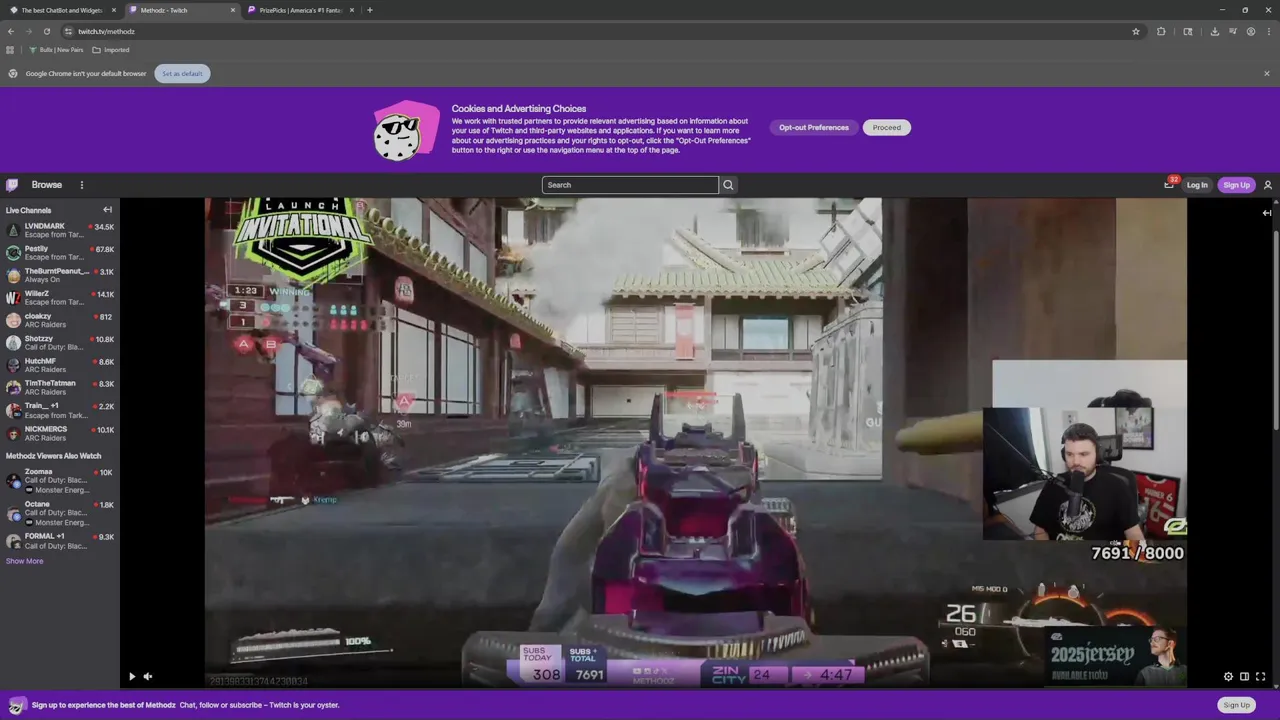Go back with the browser back arrow
The width and height of the screenshot is (1280, 720).
[11, 31]
